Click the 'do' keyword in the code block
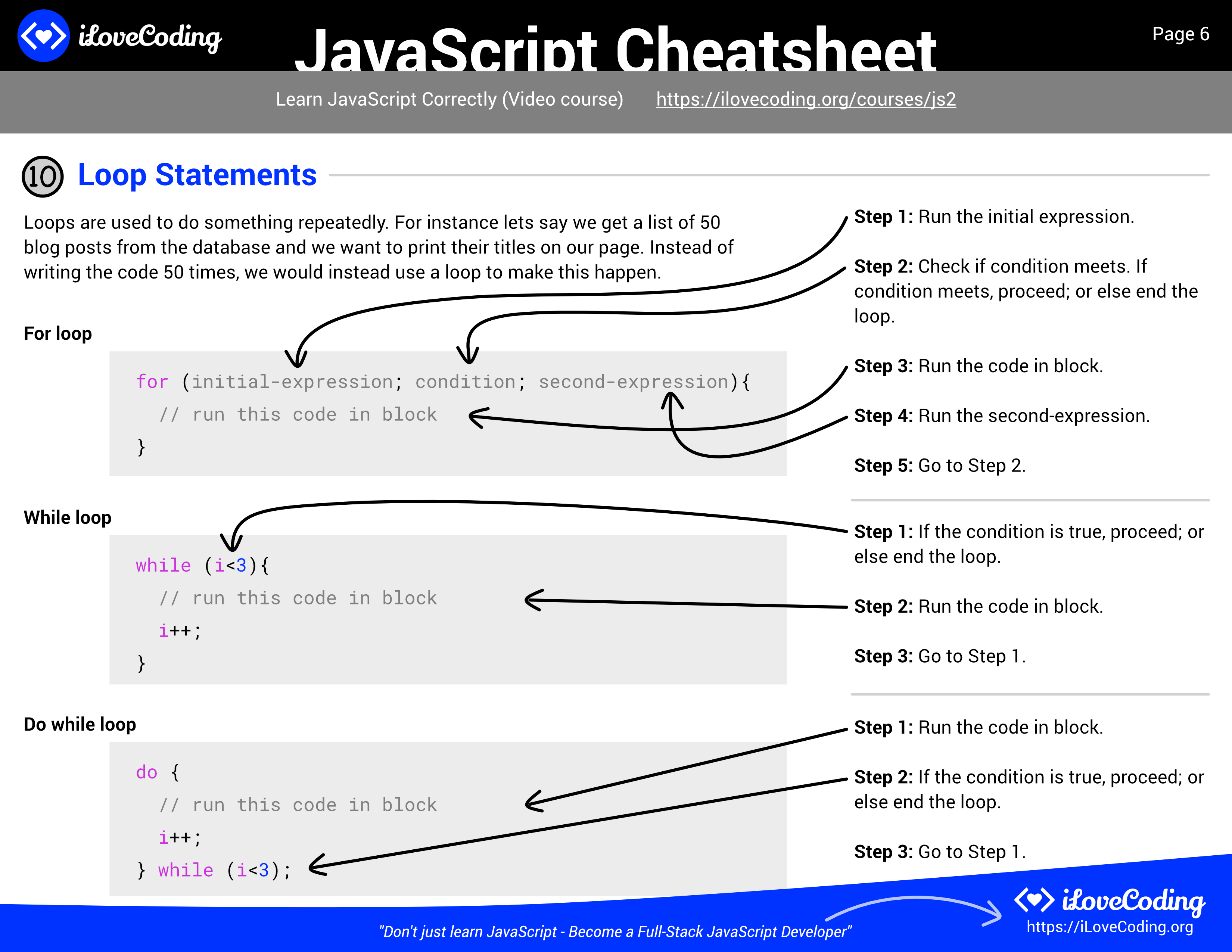 [147, 772]
